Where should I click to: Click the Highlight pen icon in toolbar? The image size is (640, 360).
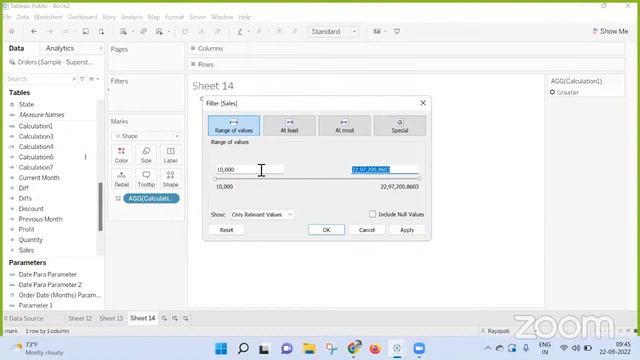(240, 31)
